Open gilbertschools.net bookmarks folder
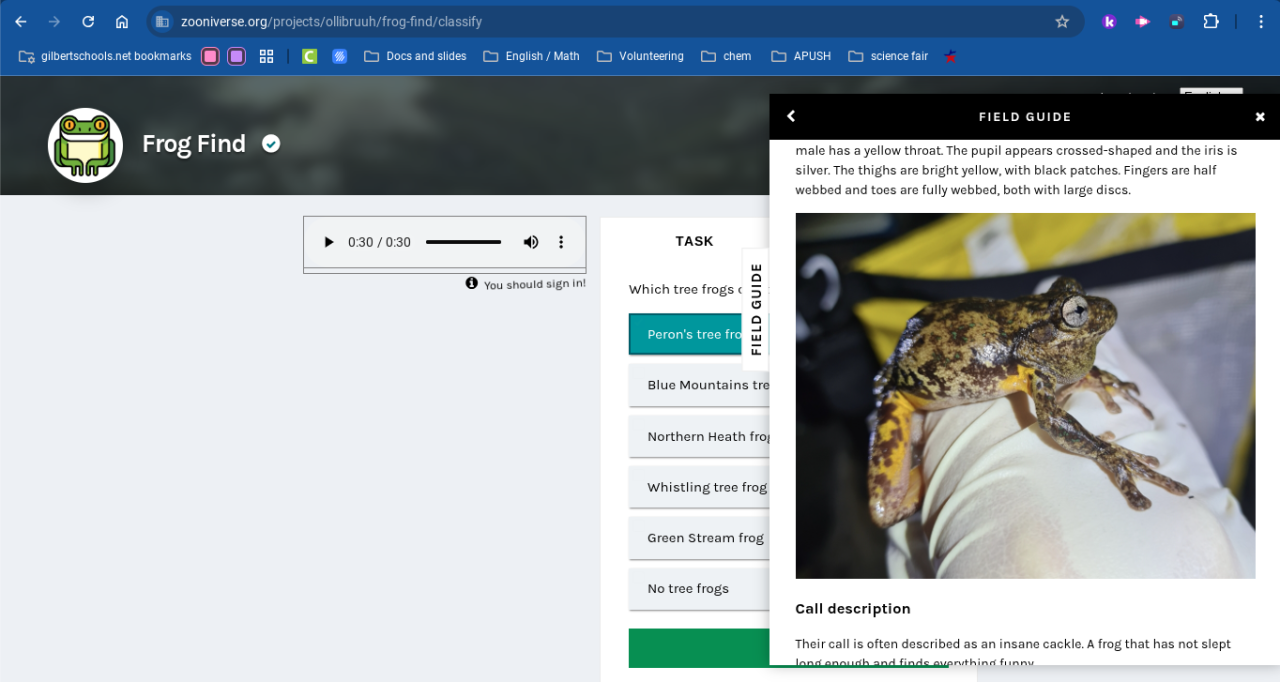Screen dimensions: 1280x682 105,56
